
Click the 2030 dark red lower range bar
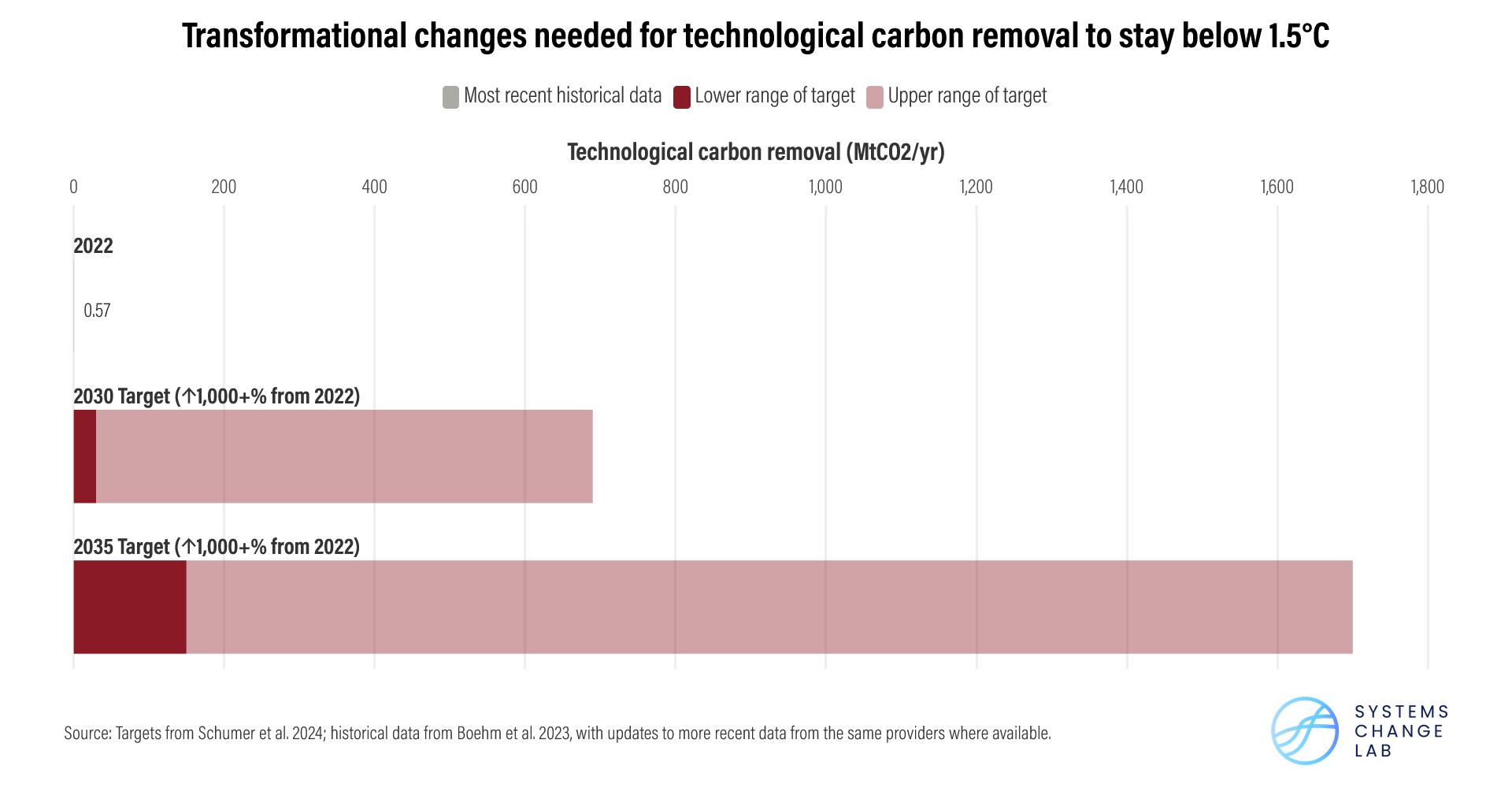(x=85, y=456)
